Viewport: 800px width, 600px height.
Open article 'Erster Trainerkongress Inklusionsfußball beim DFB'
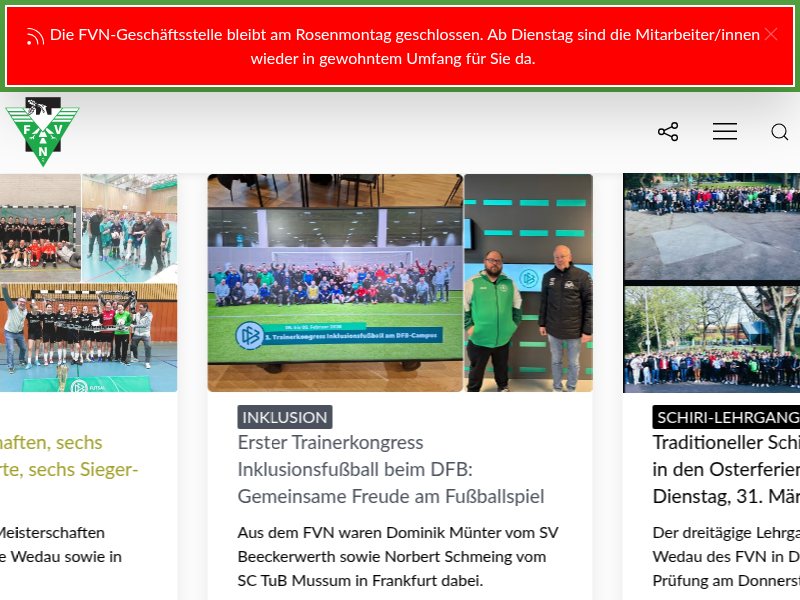(390, 469)
